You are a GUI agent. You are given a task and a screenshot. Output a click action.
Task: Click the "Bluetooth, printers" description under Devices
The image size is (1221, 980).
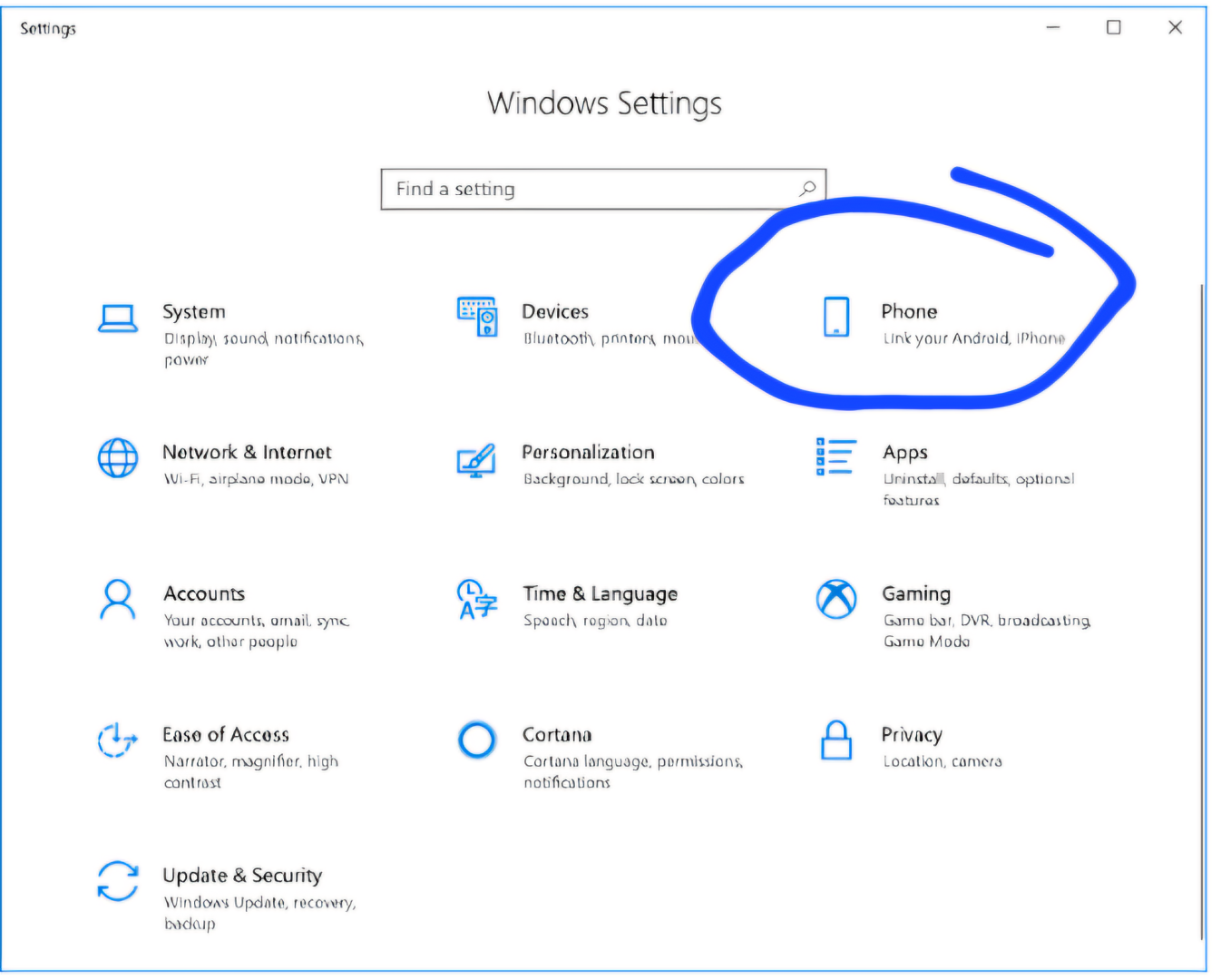point(610,338)
